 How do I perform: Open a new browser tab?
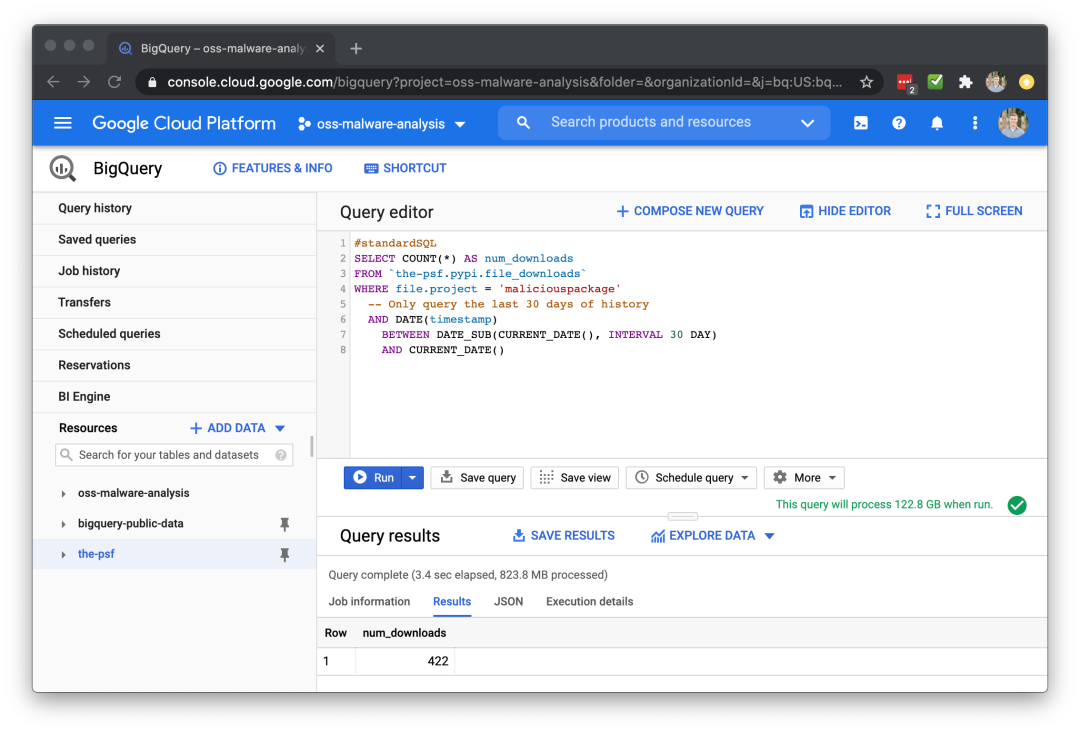pyautogui.click(x=356, y=48)
